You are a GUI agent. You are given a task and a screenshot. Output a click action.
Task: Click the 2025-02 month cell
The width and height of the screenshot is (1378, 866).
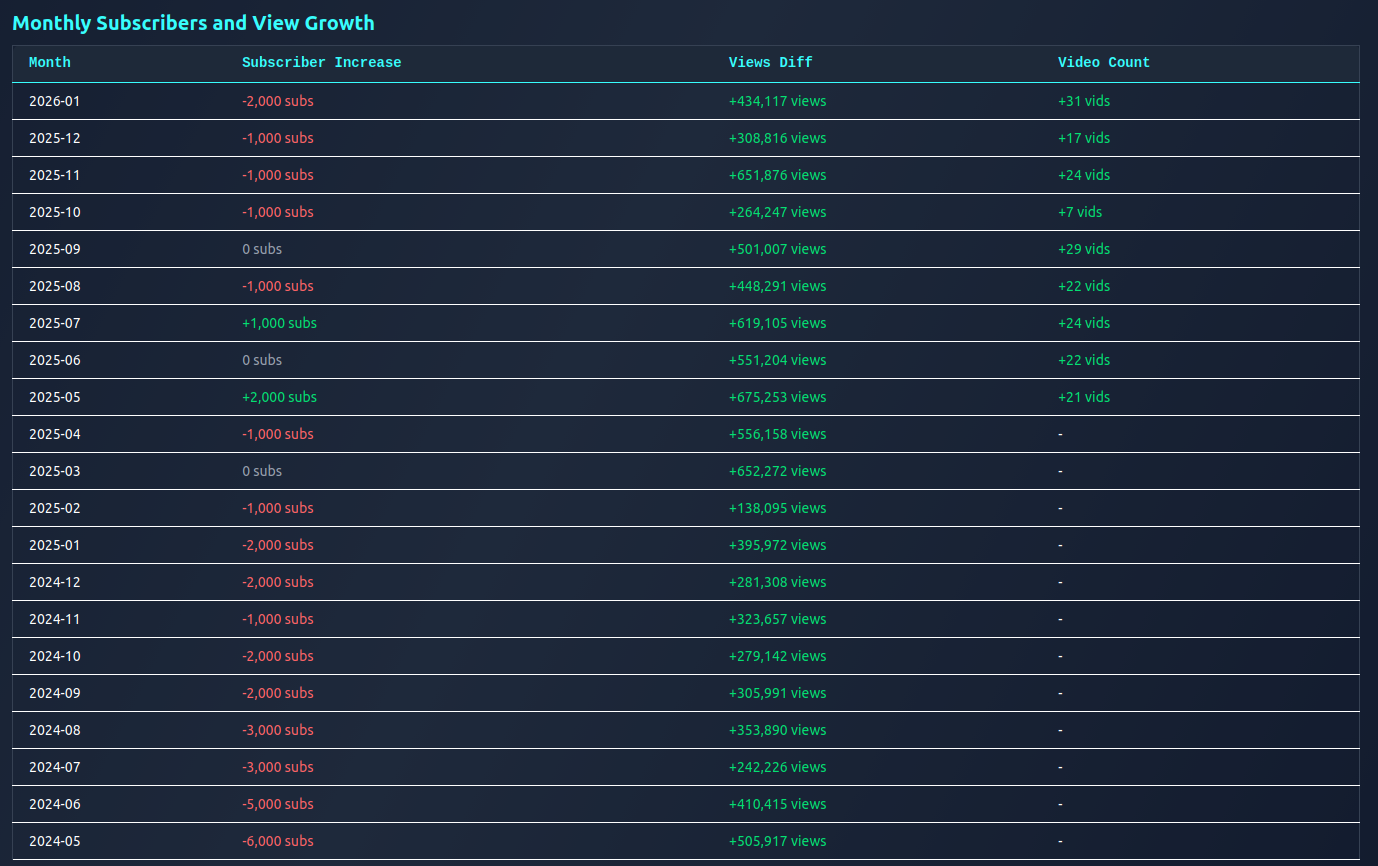[x=54, y=508]
